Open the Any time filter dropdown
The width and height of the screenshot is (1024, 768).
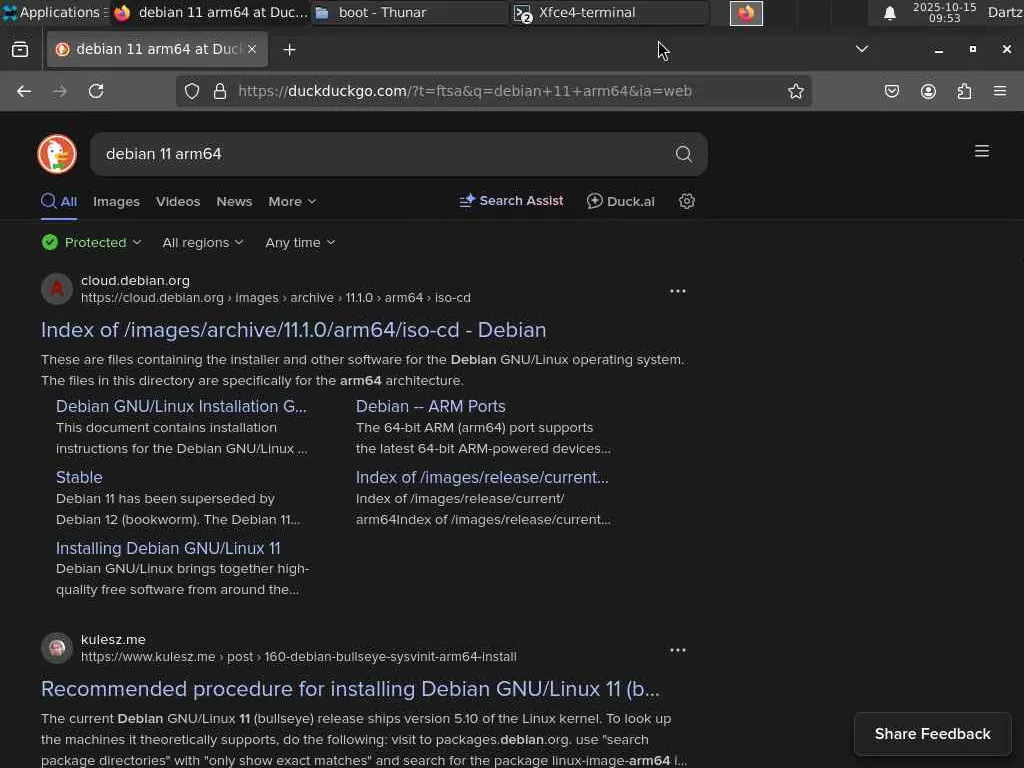click(300, 243)
